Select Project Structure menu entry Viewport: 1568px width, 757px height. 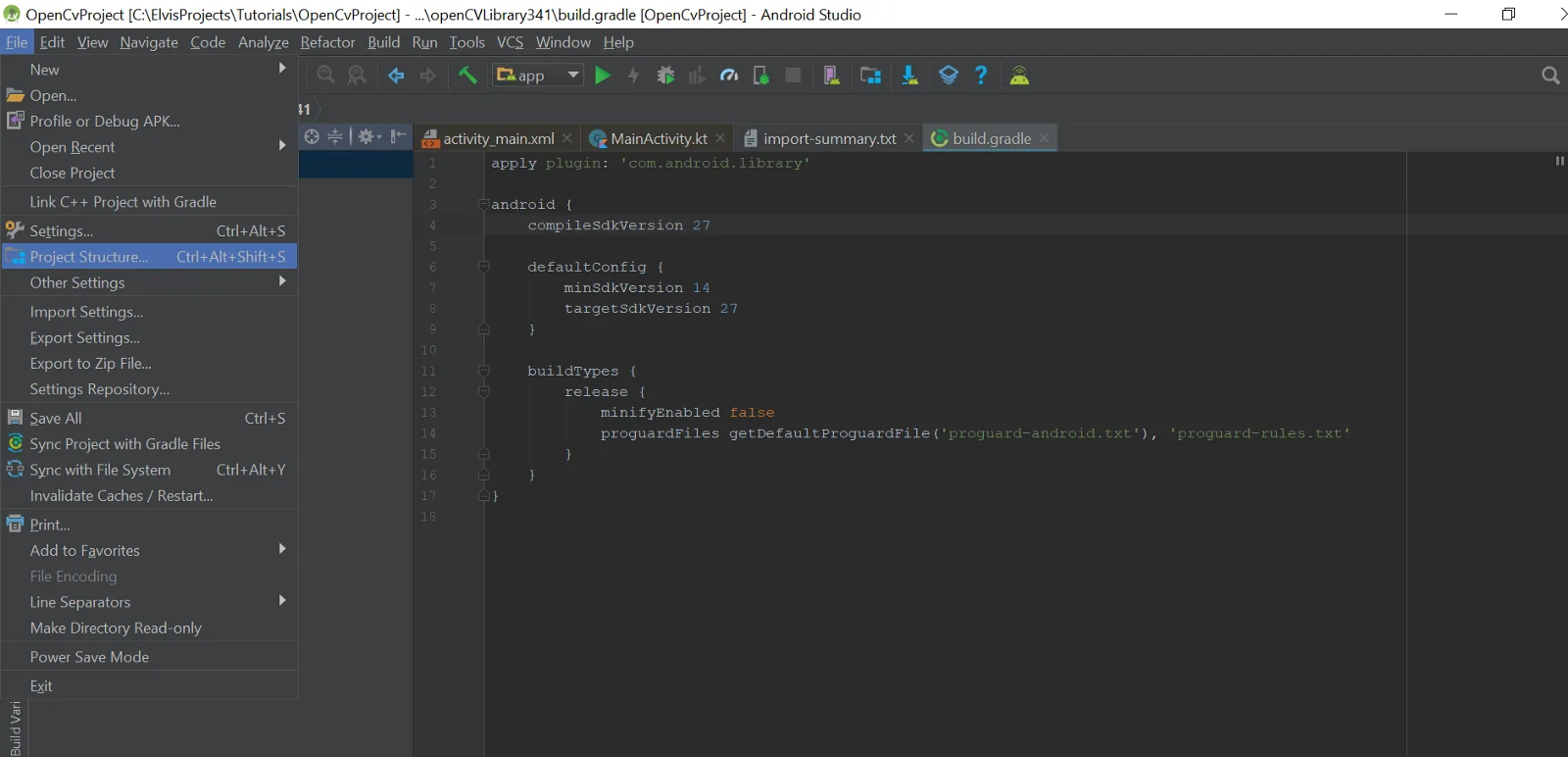149,257
